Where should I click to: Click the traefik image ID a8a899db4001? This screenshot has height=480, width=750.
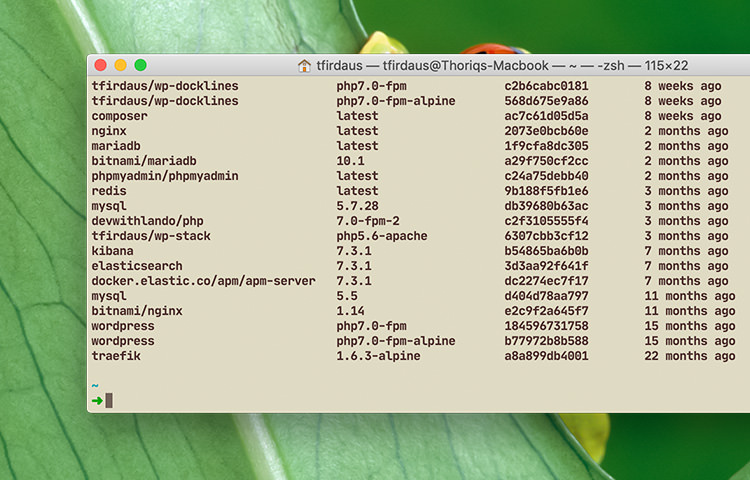(x=547, y=356)
